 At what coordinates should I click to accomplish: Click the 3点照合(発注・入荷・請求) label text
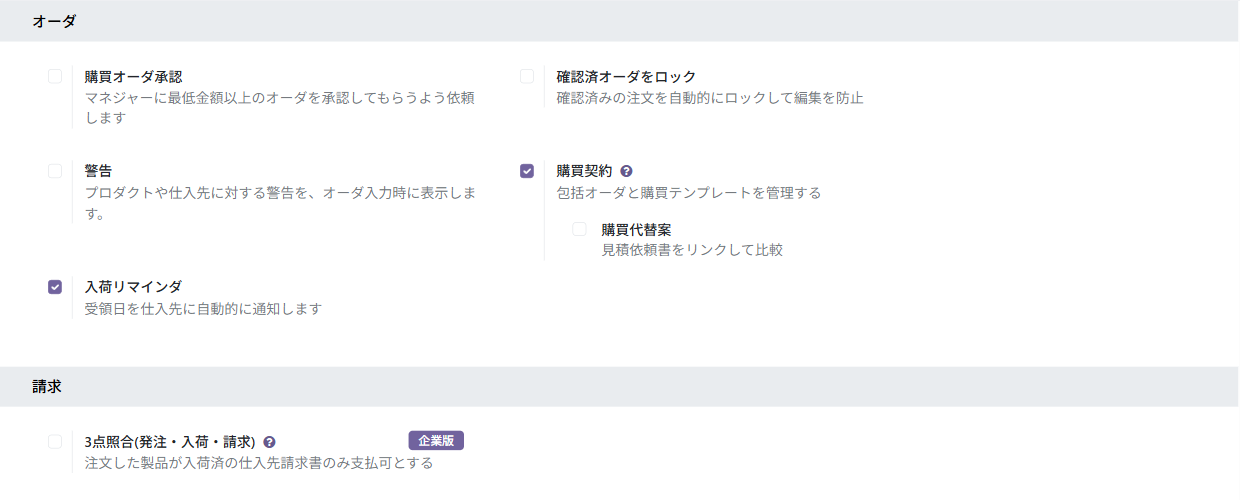170,442
